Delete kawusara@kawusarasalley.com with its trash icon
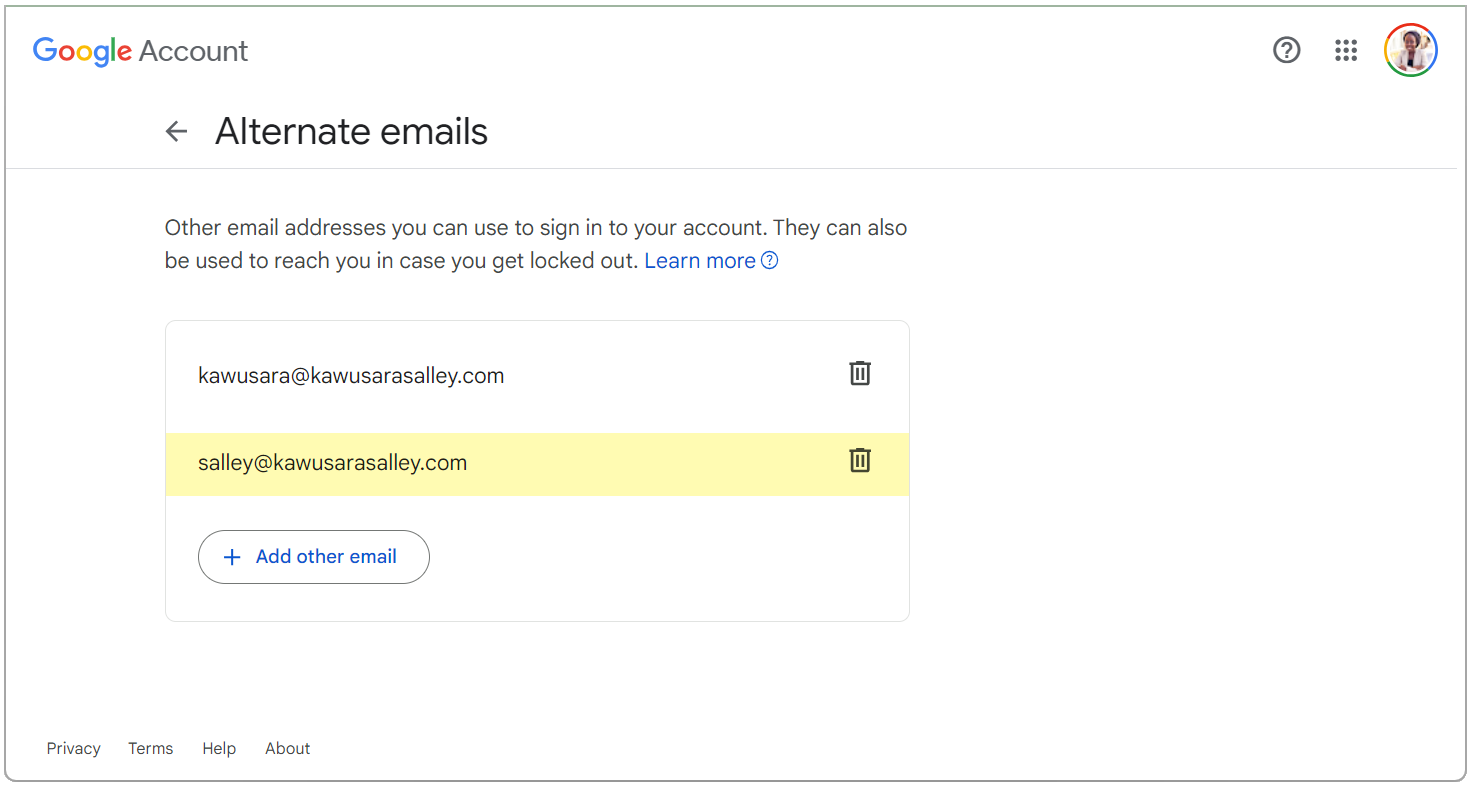This screenshot has height=787, width=1472. (860, 374)
